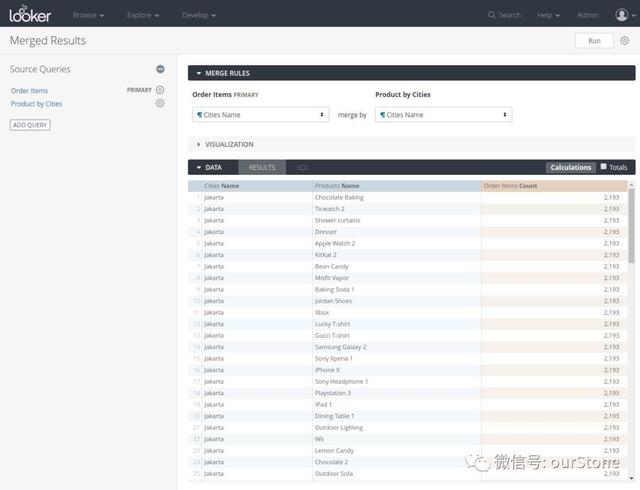The width and height of the screenshot is (640, 490).
Task: Select the Results tab
Action: [x=262, y=167]
